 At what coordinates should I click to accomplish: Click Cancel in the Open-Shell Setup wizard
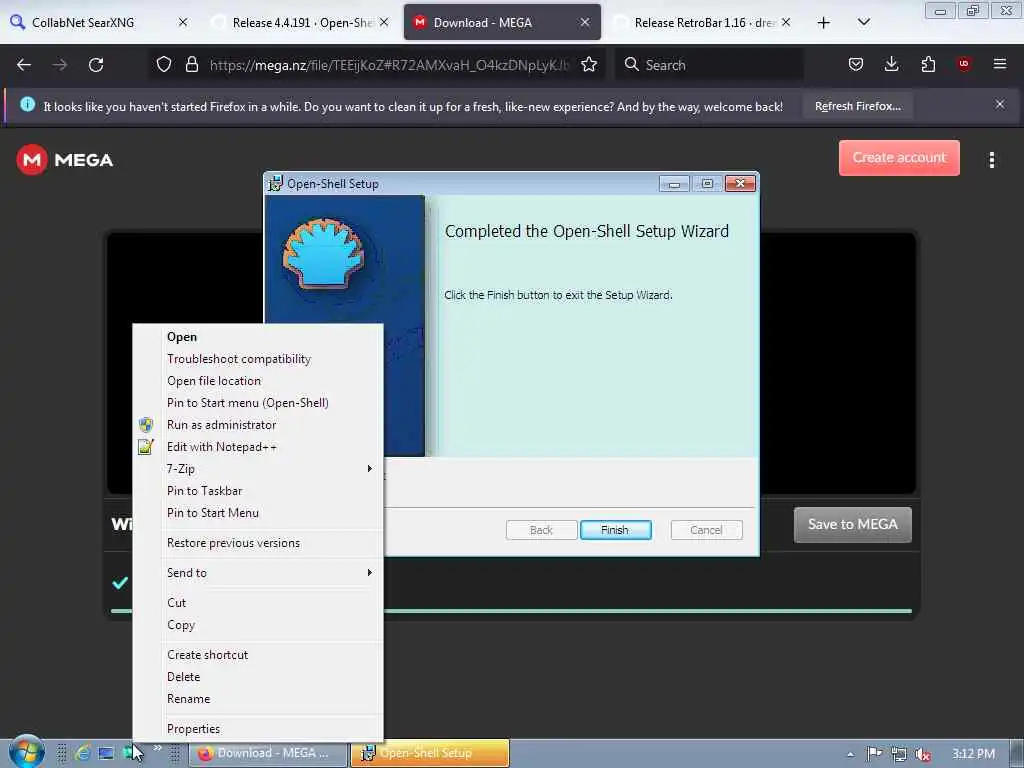[x=706, y=530]
